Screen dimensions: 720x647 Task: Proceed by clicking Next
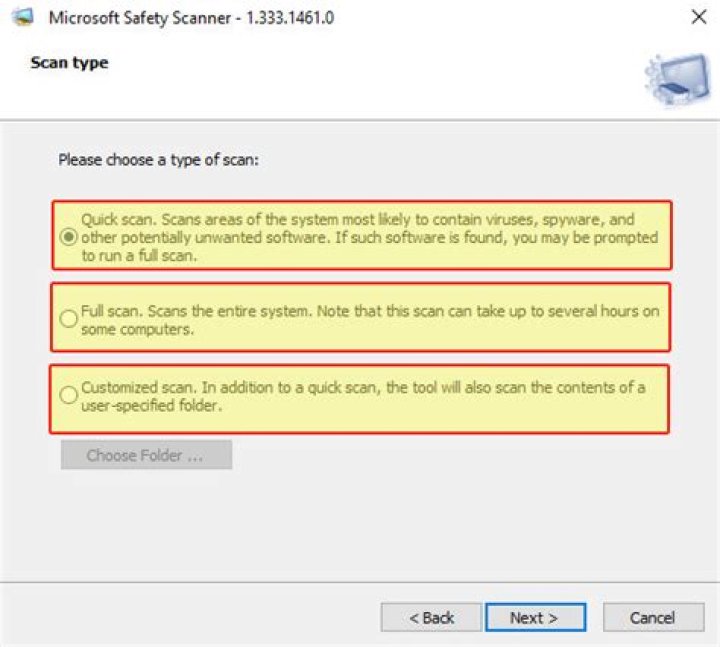[x=535, y=617]
